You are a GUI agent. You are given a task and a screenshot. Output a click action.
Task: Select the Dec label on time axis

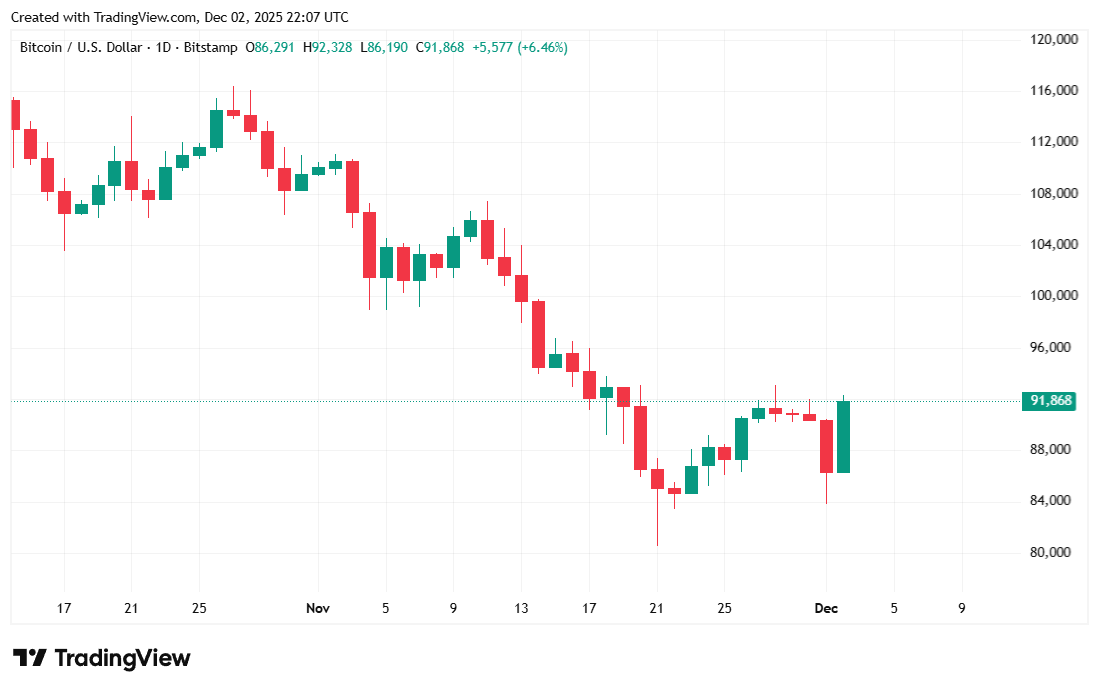(x=826, y=608)
